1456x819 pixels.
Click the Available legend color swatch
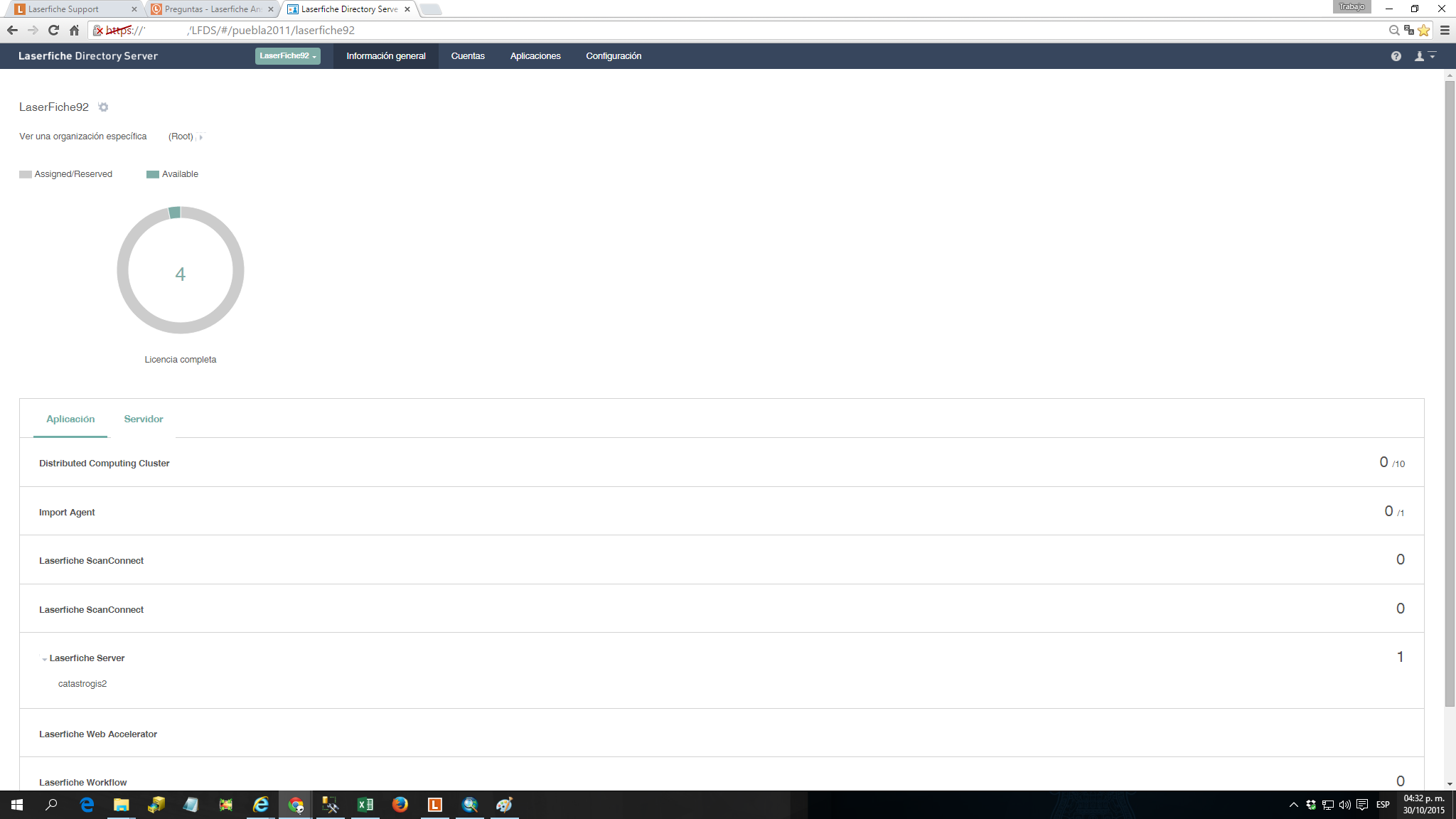click(152, 174)
